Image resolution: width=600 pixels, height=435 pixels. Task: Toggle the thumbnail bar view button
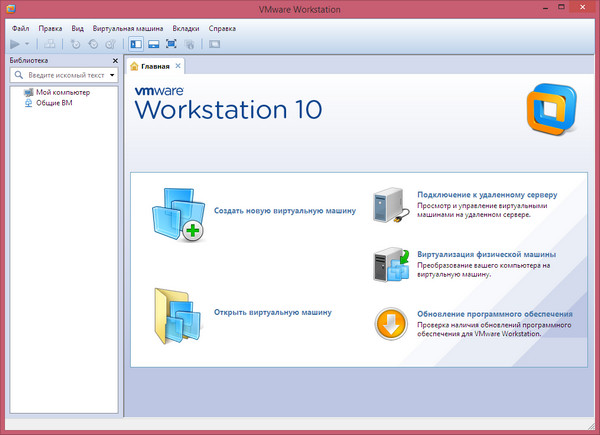pyautogui.click(x=153, y=44)
